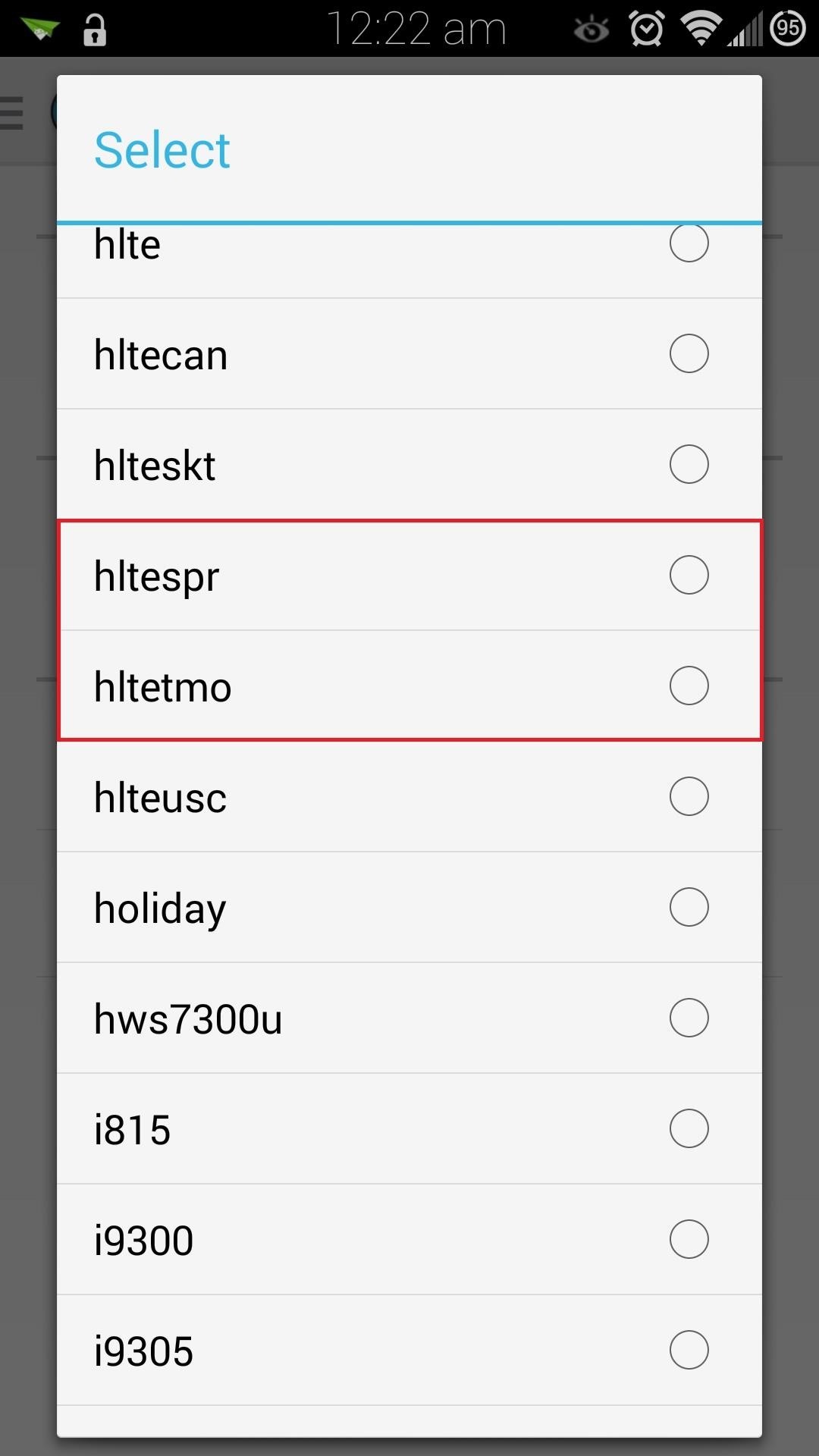Select the hltecan radio button

point(689,353)
